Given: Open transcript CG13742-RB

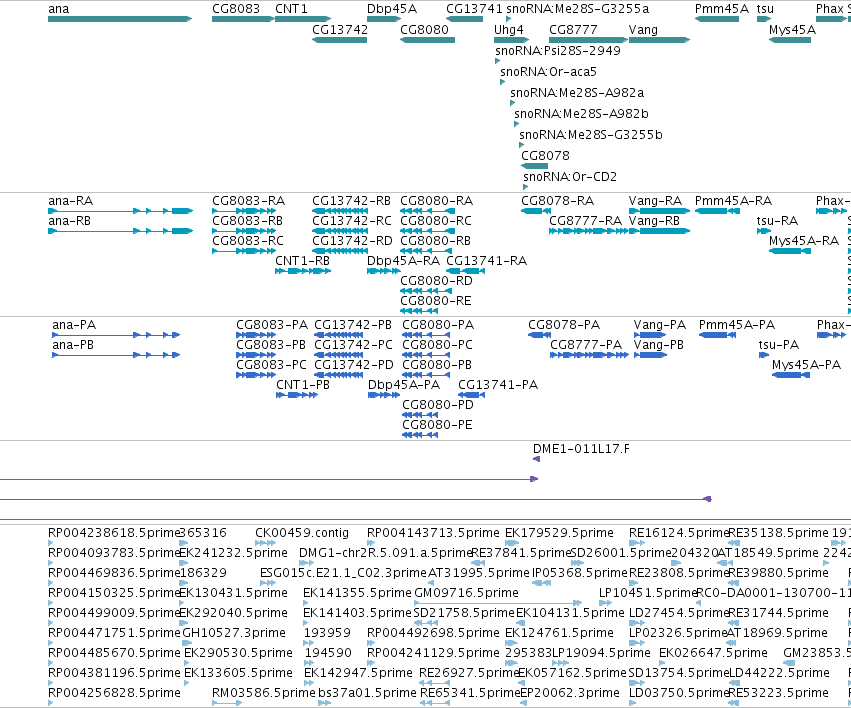Looking at the screenshot, I should click(x=352, y=201).
